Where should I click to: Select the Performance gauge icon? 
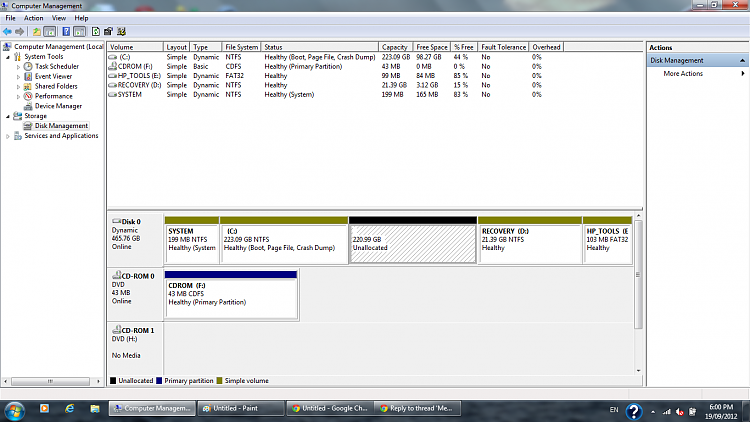28,96
